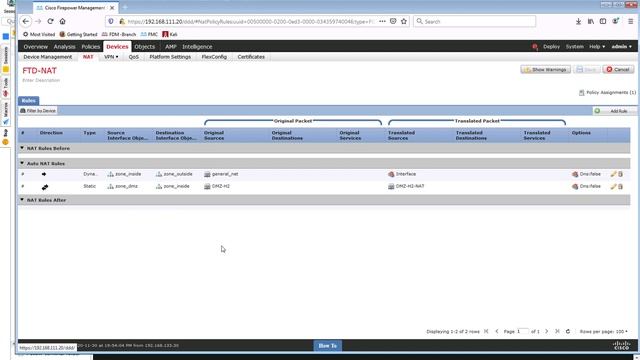Screen dimensions: 640x360
Task: Click the Page number input field
Action: (x=522, y=331)
